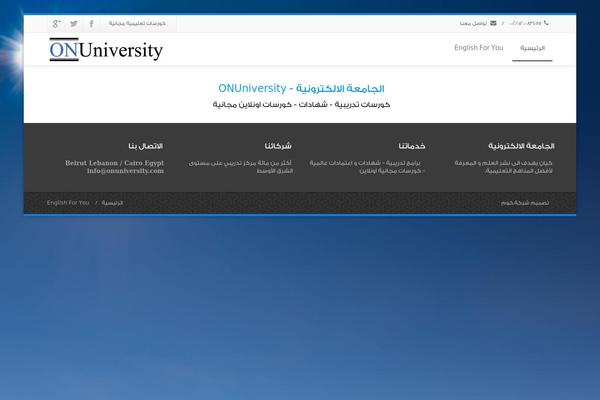Open the Facebook social icon
This screenshot has width=600, height=400.
click(x=91, y=24)
